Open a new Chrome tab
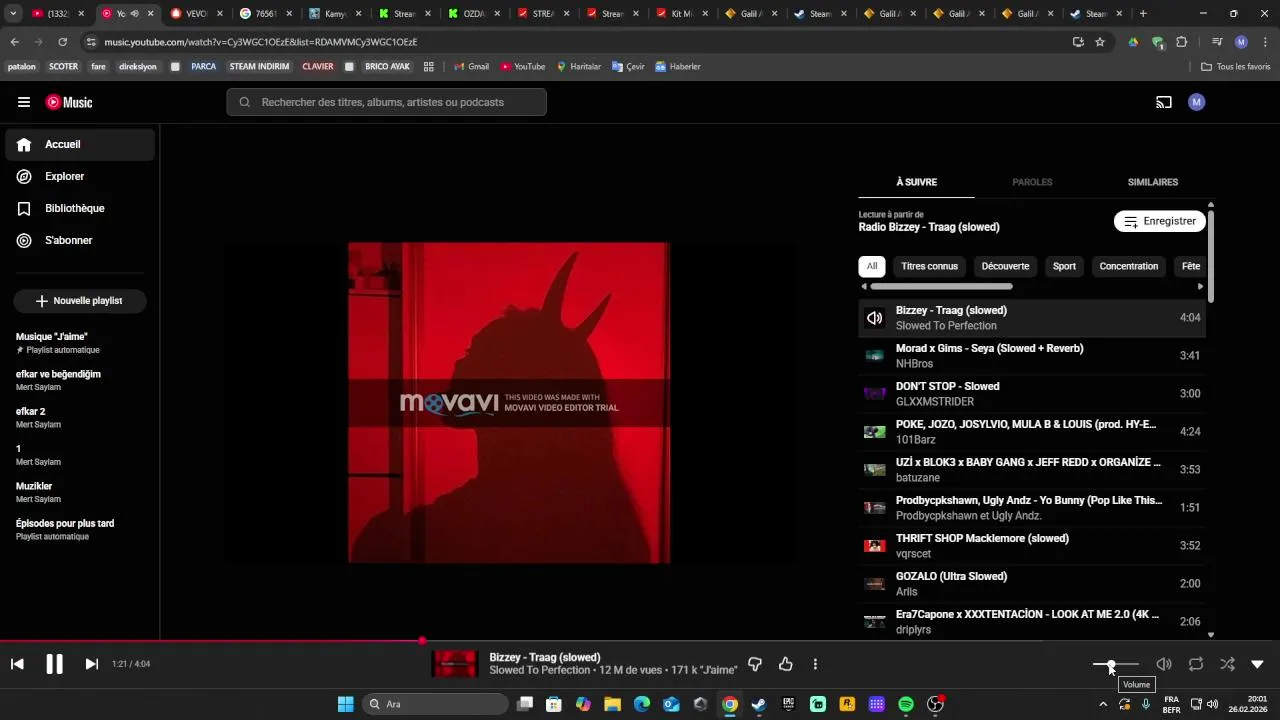Image resolution: width=1280 pixels, height=720 pixels. point(1143,14)
